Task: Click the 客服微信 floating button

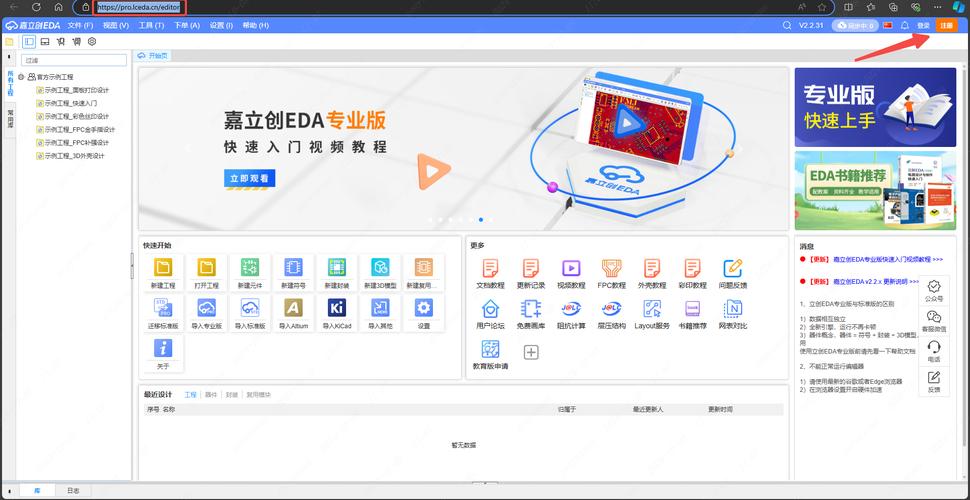Action: coord(934,322)
